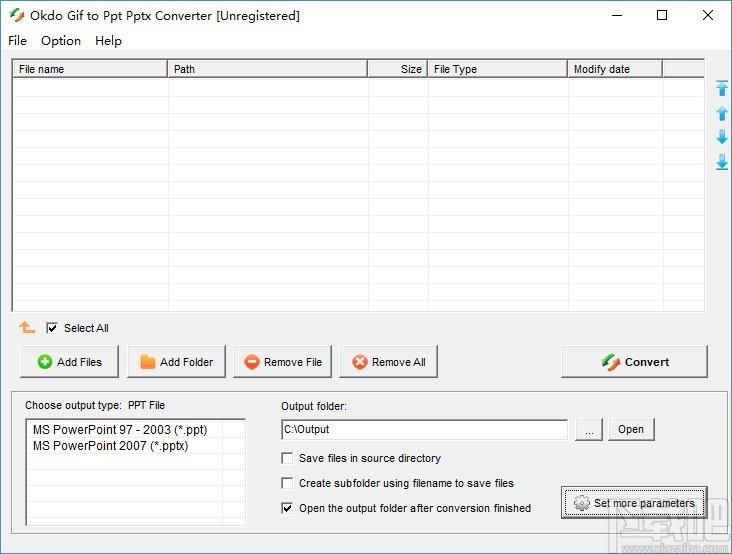Toggle the Select All checkbox
732x554 pixels.
tap(52, 328)
